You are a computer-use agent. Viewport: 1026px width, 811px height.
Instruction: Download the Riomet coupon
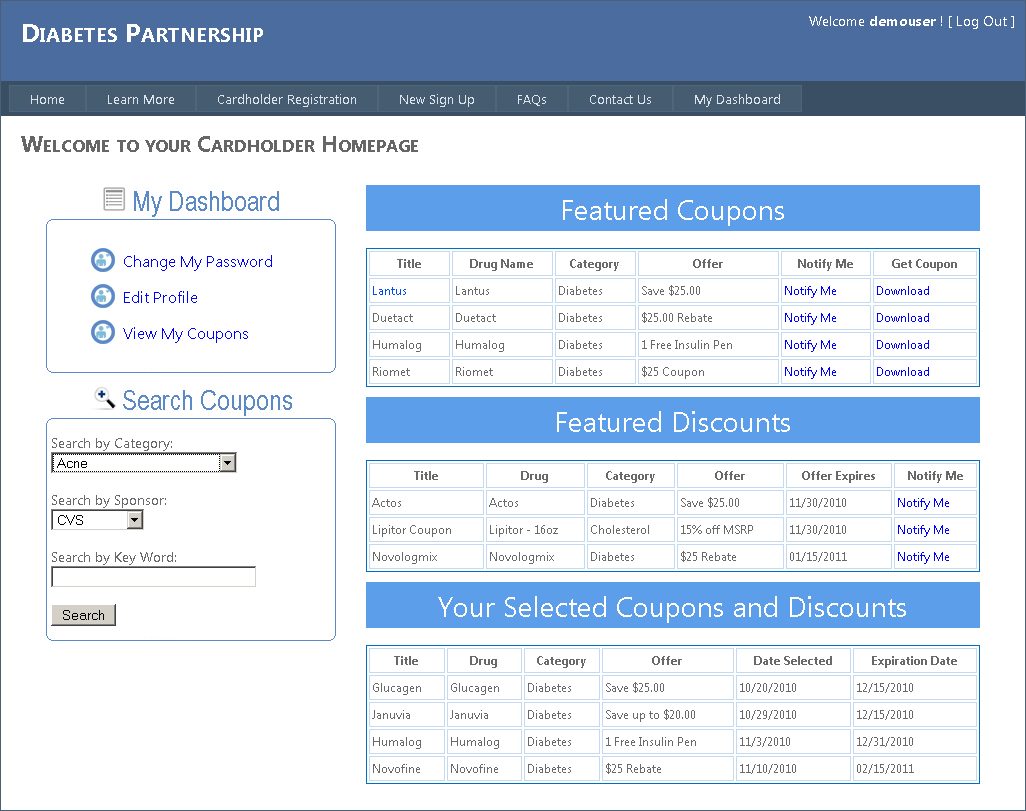pyautogui.click(x=902, y=372)
